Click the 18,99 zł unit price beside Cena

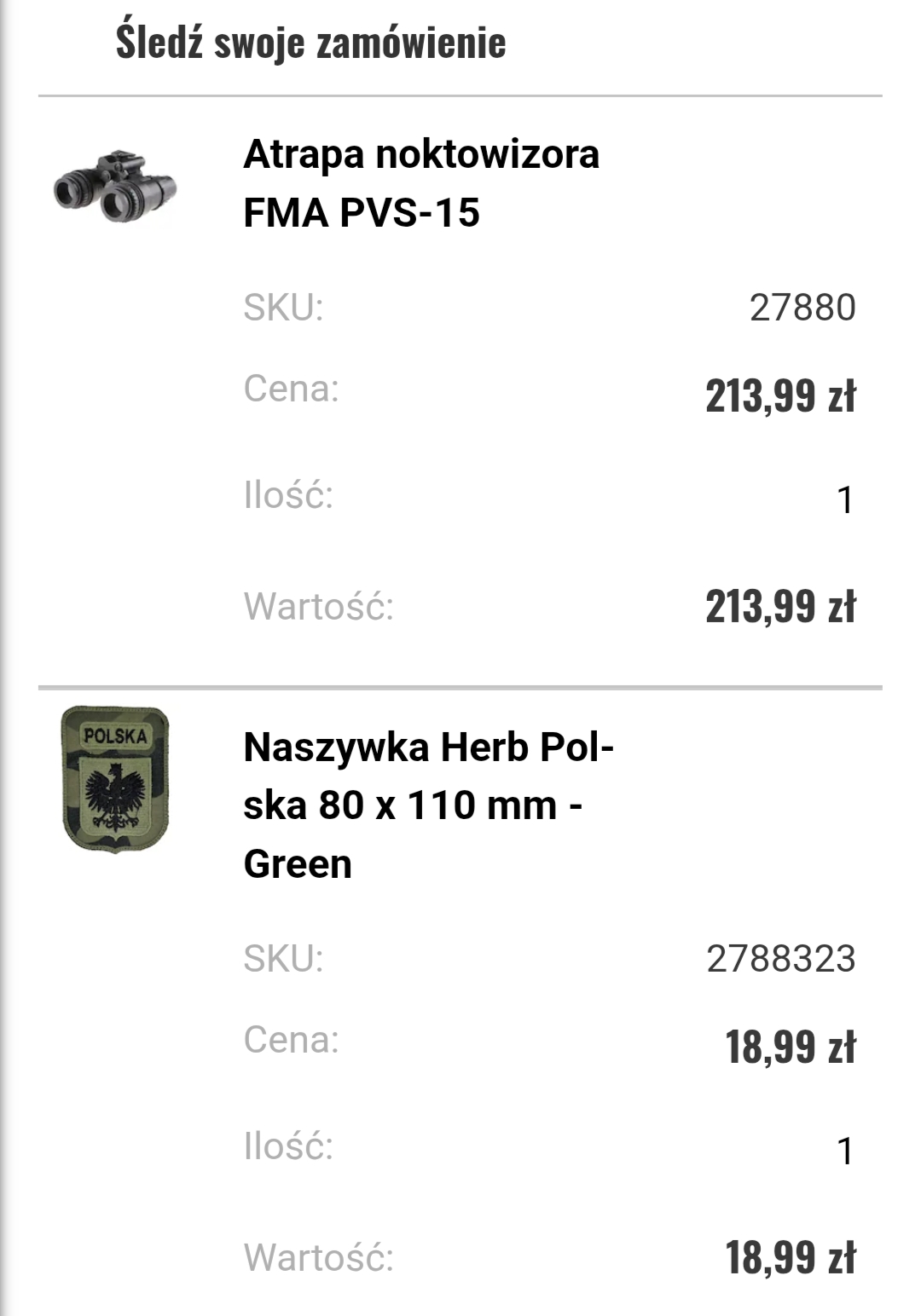click(790, 1048)
